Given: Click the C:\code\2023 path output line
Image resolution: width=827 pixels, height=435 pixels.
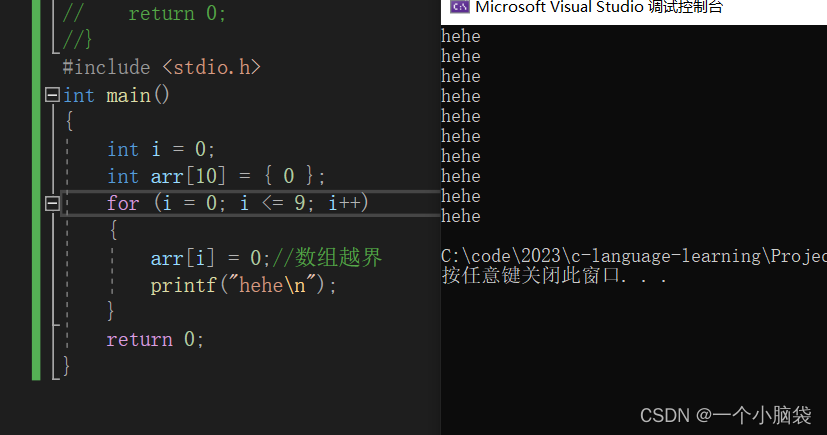Looking at the screenshot, I should (x=633, y=256).
